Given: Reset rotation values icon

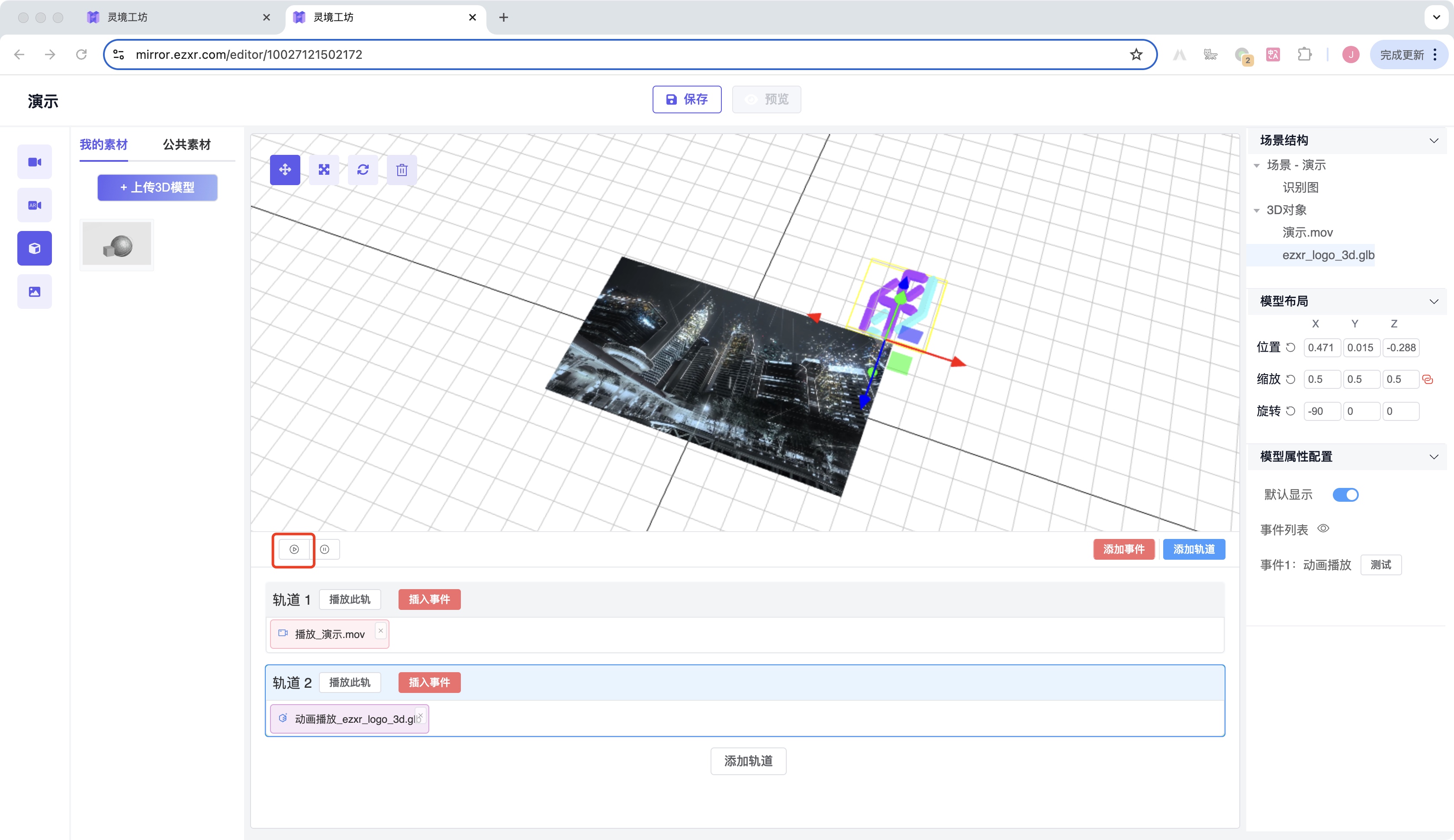Looking at the screenshot, I should (x=1291, y=411).
